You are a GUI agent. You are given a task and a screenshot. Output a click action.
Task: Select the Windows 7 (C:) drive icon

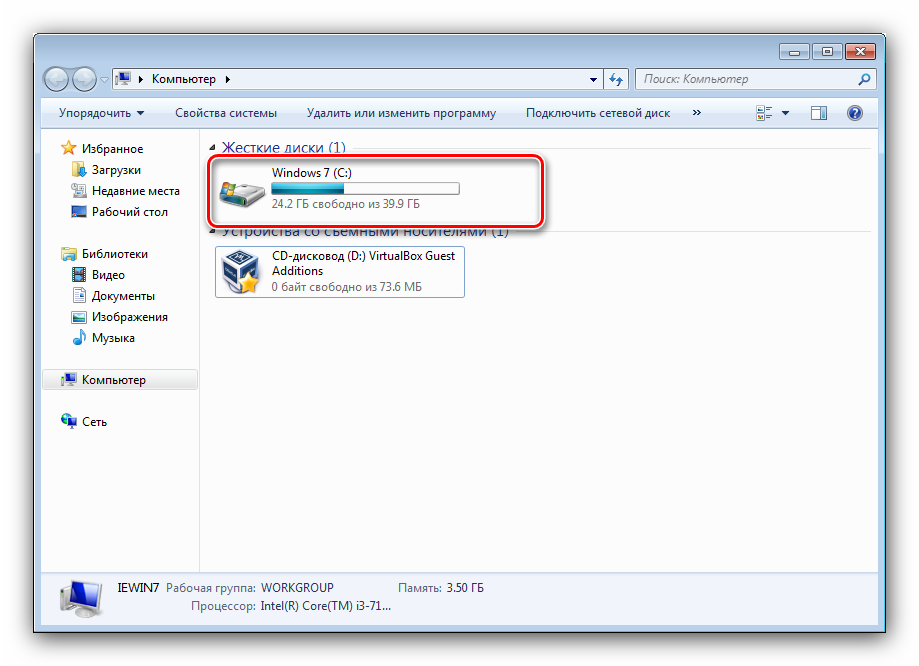click(x=242, y=192)
